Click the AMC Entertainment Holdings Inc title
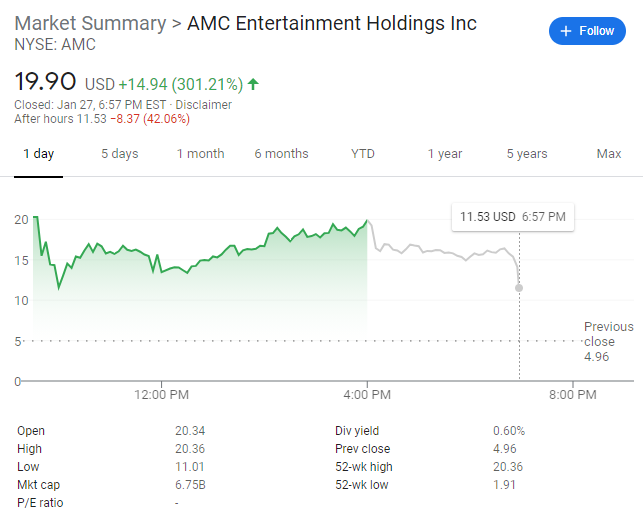Viewport: 643px width, 517px height. click(x=333, y=23)
